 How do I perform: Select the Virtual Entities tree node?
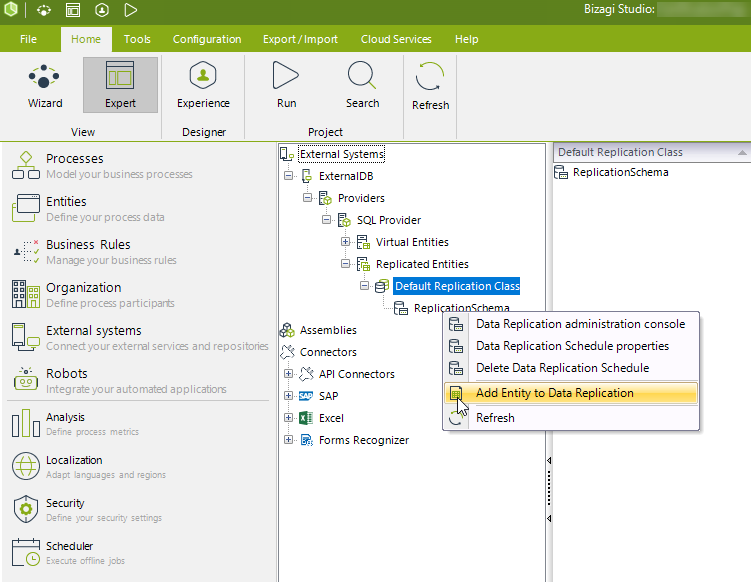point(412,242)
